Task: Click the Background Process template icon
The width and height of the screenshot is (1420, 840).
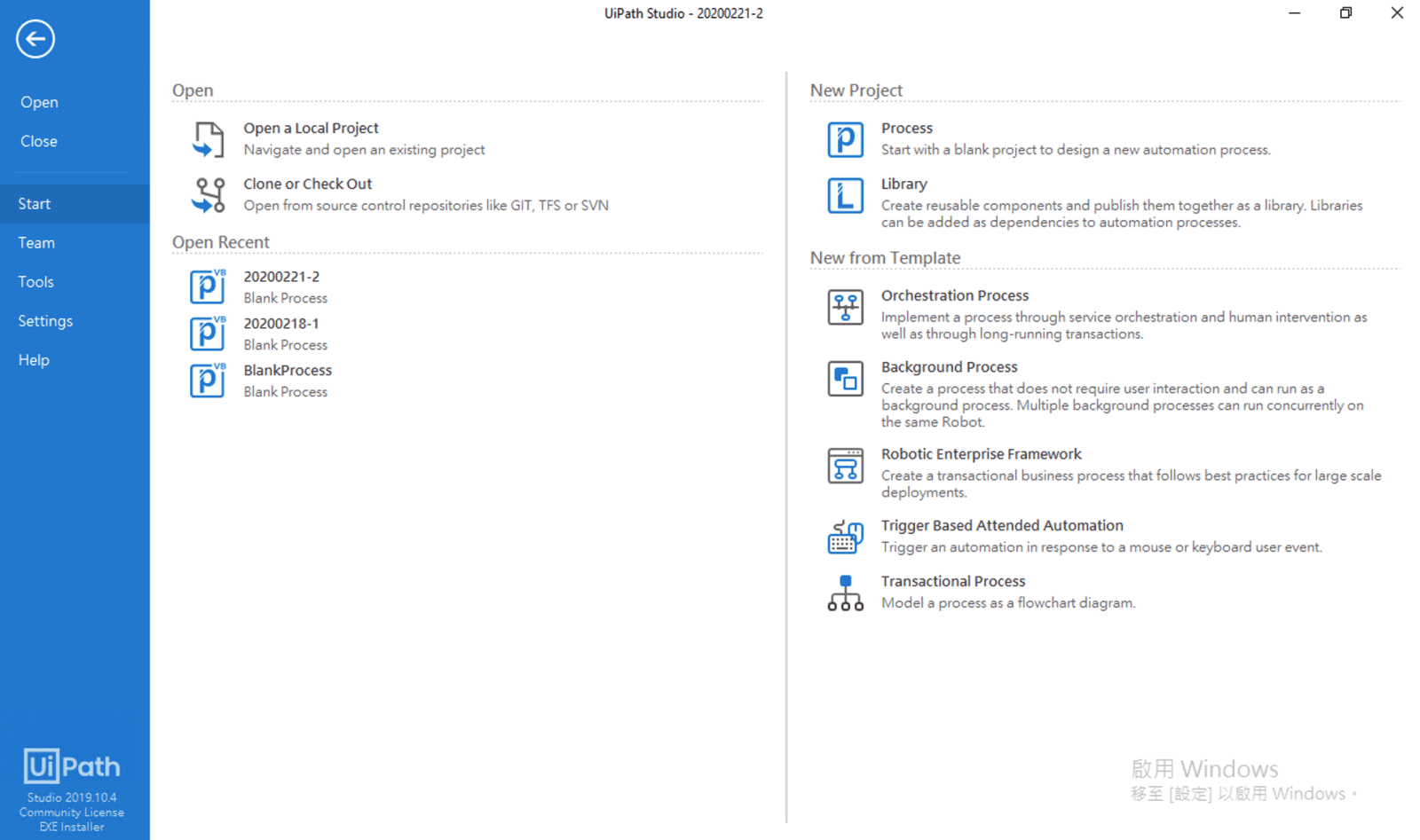Action: point(845,379)
